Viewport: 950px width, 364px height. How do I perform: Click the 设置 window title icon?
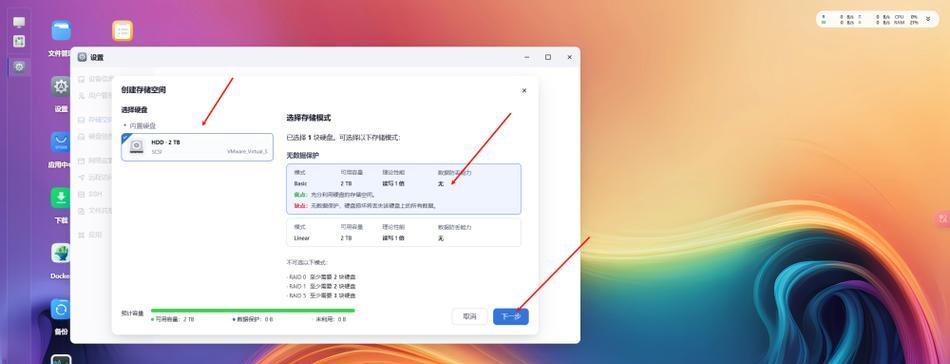click(x=82, y=57)
